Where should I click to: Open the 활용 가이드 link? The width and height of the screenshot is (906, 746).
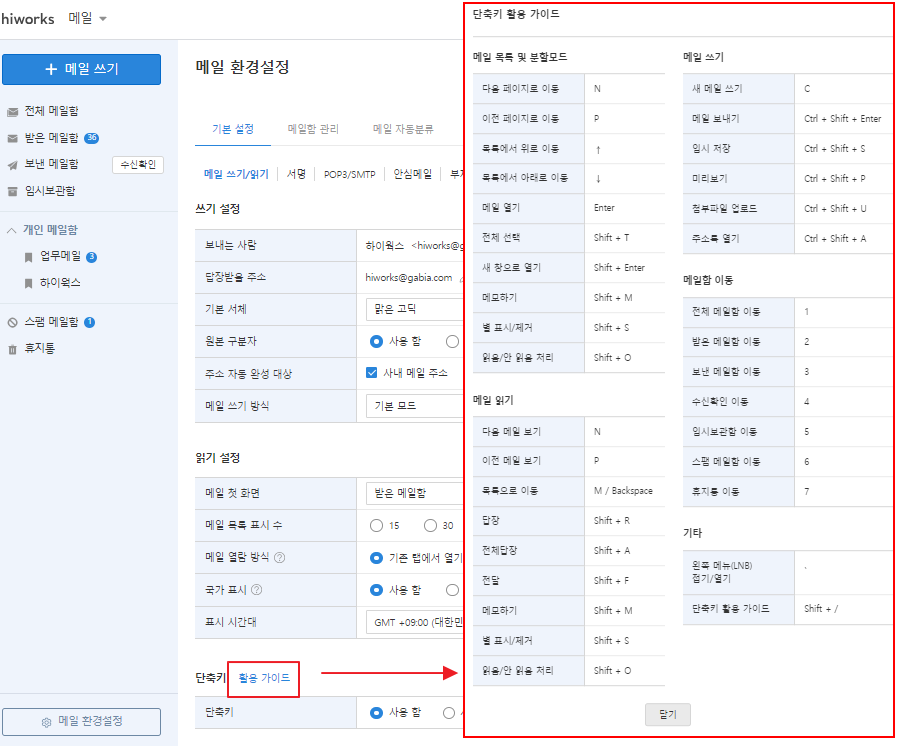pos(264,678)
